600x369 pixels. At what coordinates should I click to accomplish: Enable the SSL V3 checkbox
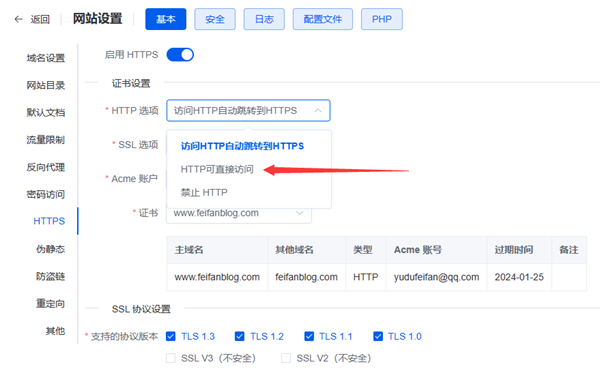[x=171, y=358]
